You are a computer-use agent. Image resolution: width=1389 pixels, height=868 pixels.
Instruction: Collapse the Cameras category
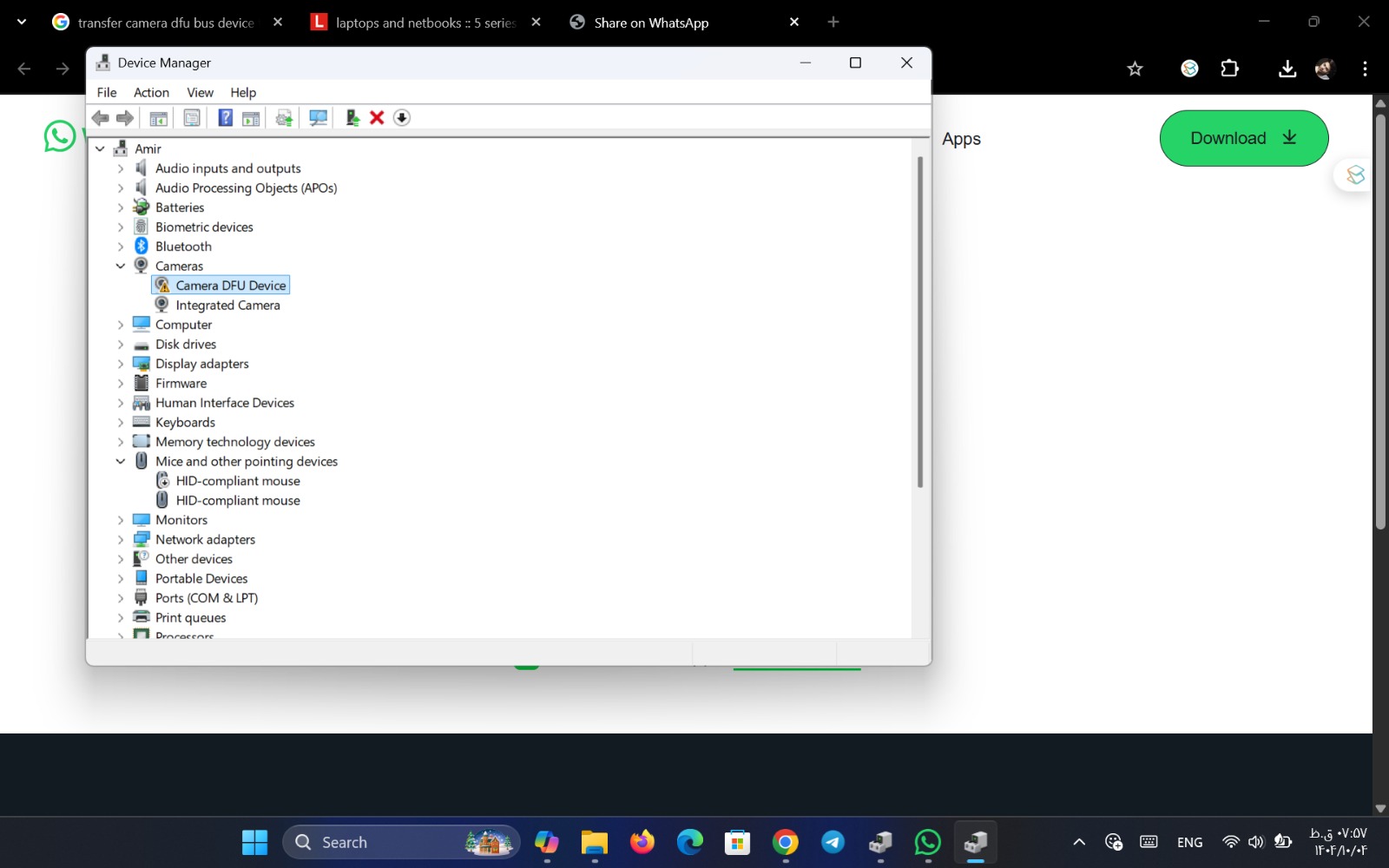pyautogui.click(x=121, y=266)
